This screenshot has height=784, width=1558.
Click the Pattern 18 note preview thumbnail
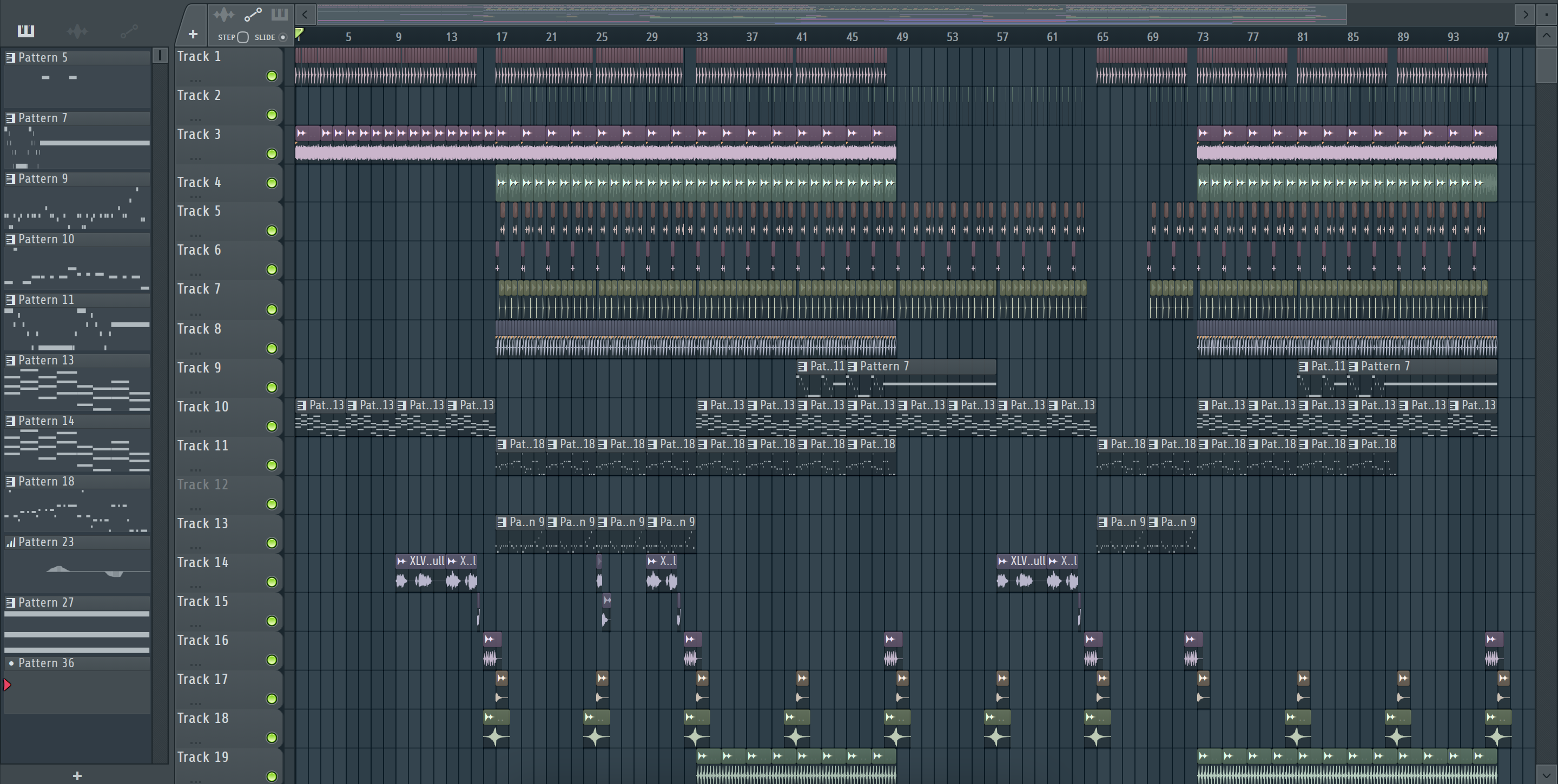(77, 511)
